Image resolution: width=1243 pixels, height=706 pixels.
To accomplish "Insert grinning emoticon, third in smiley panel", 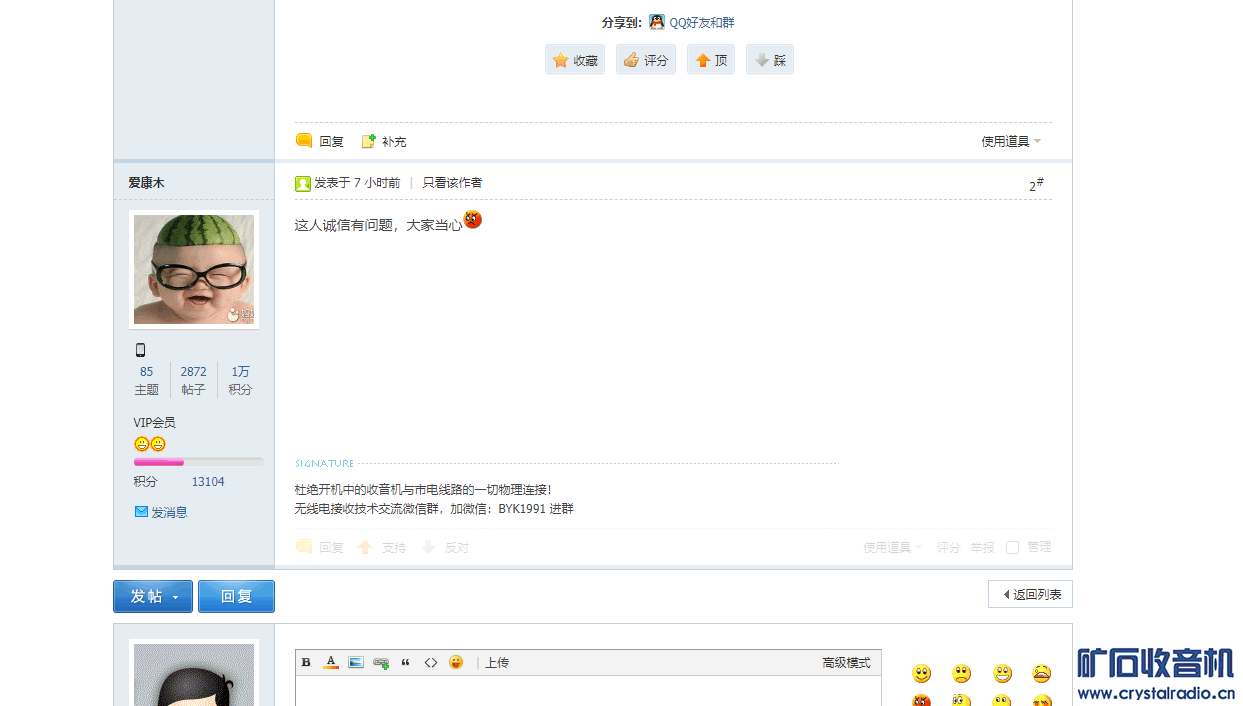I will 1003,674.
